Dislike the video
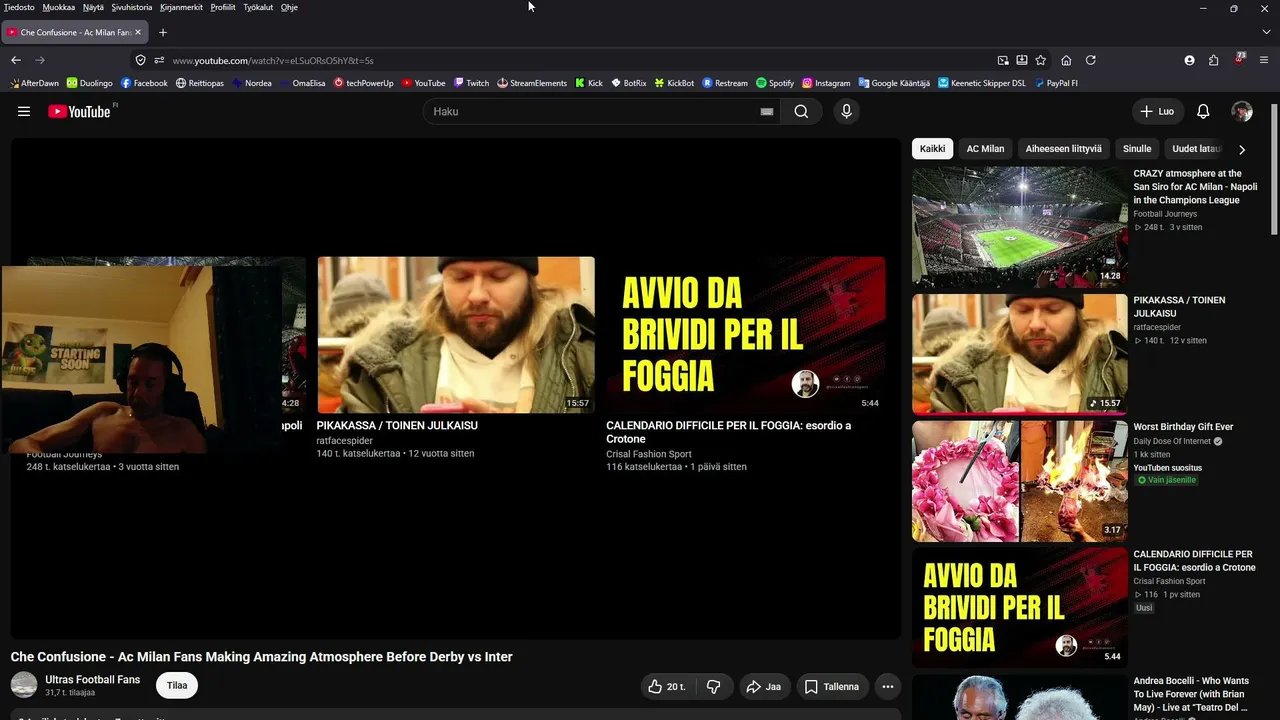Screen dimensions: 1280x720 tap(714, 687)
